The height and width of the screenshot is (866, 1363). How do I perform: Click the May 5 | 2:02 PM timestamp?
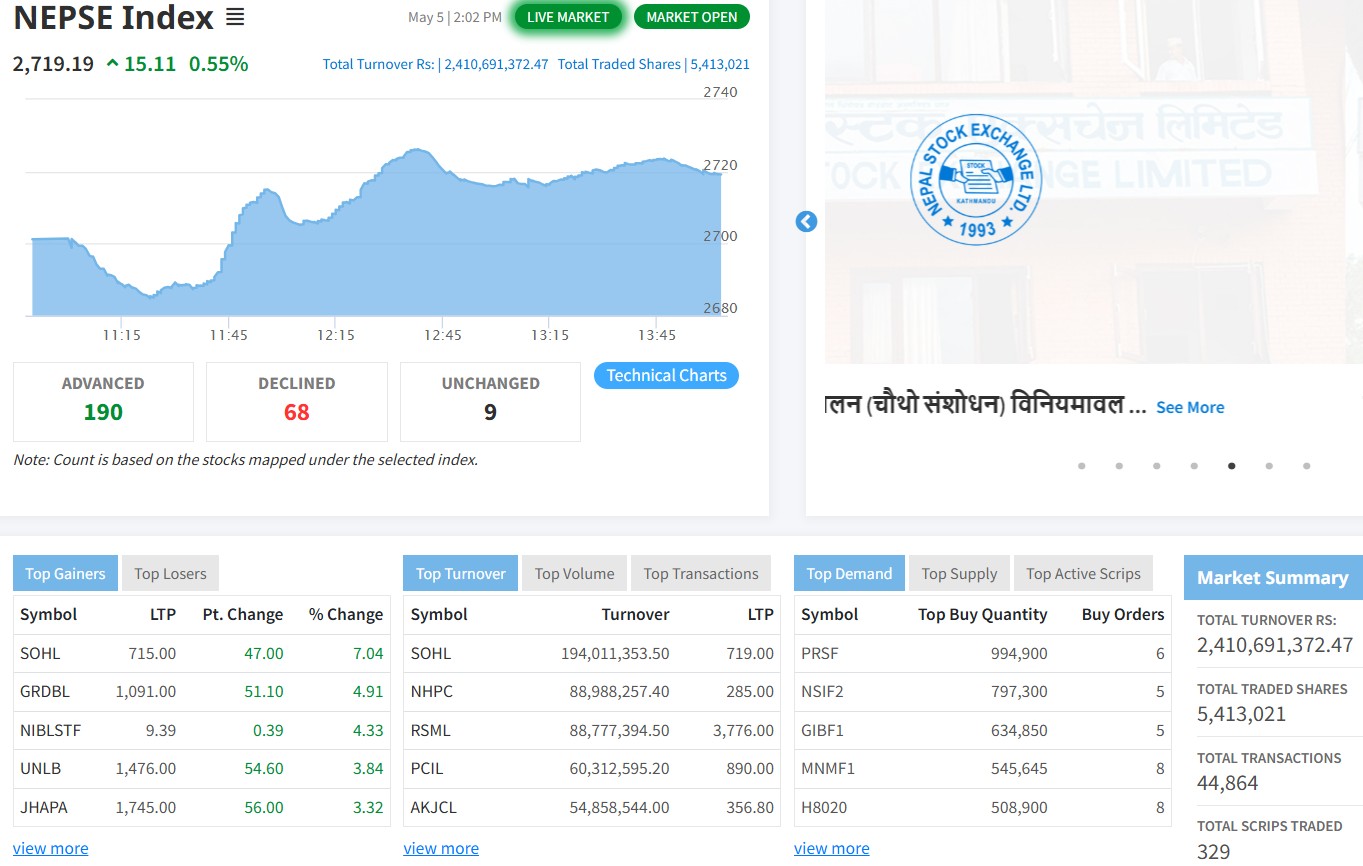455,17
